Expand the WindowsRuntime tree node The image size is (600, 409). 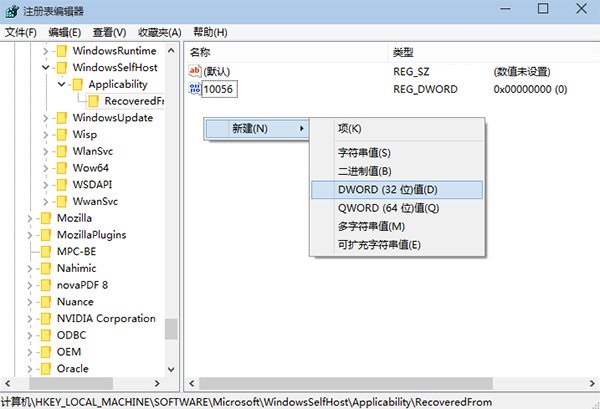pyautogui.click(x=46, y=51)
